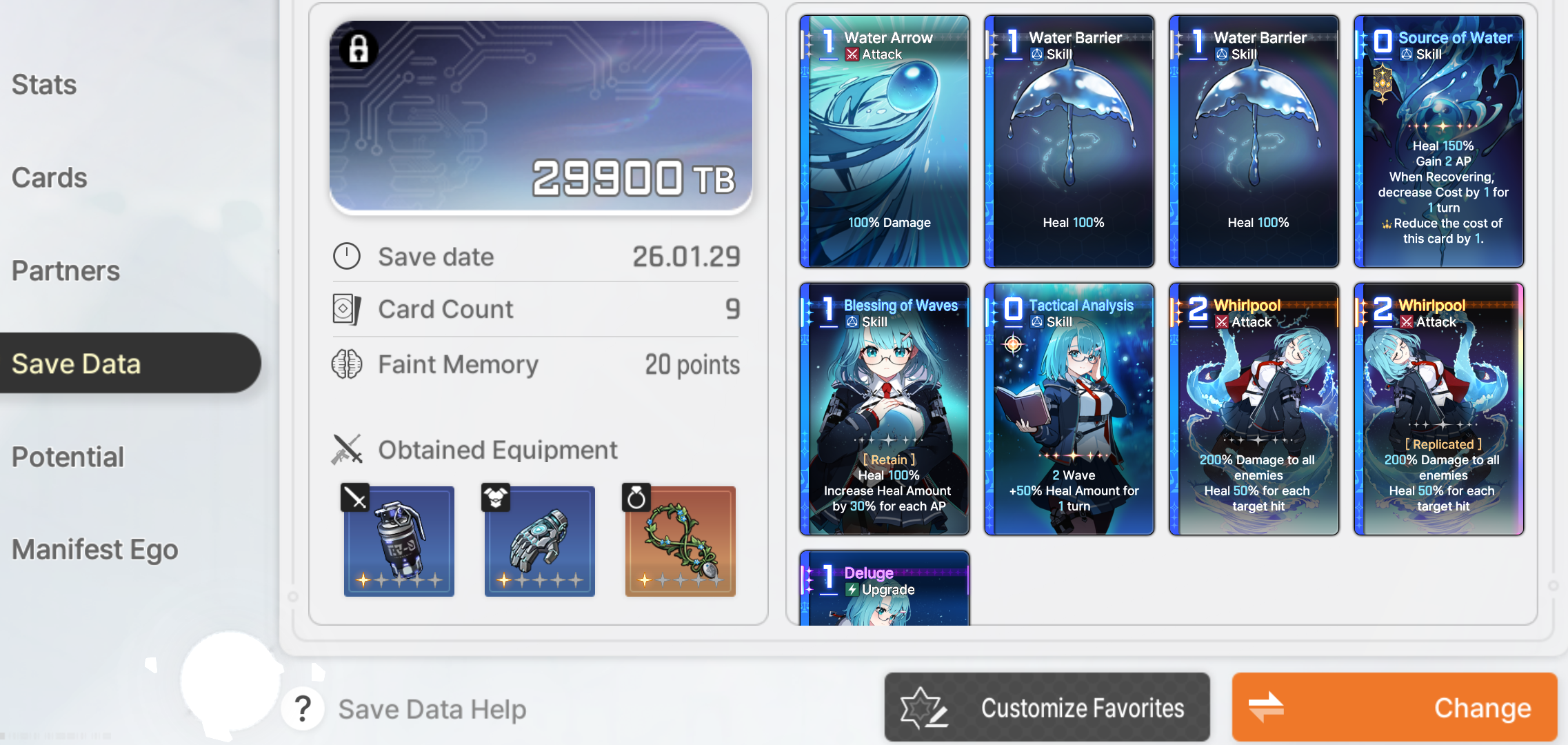Select the Tactical Analysis skill card
The height and width of the screenshot is (745, 1568).
[1069, 409]
